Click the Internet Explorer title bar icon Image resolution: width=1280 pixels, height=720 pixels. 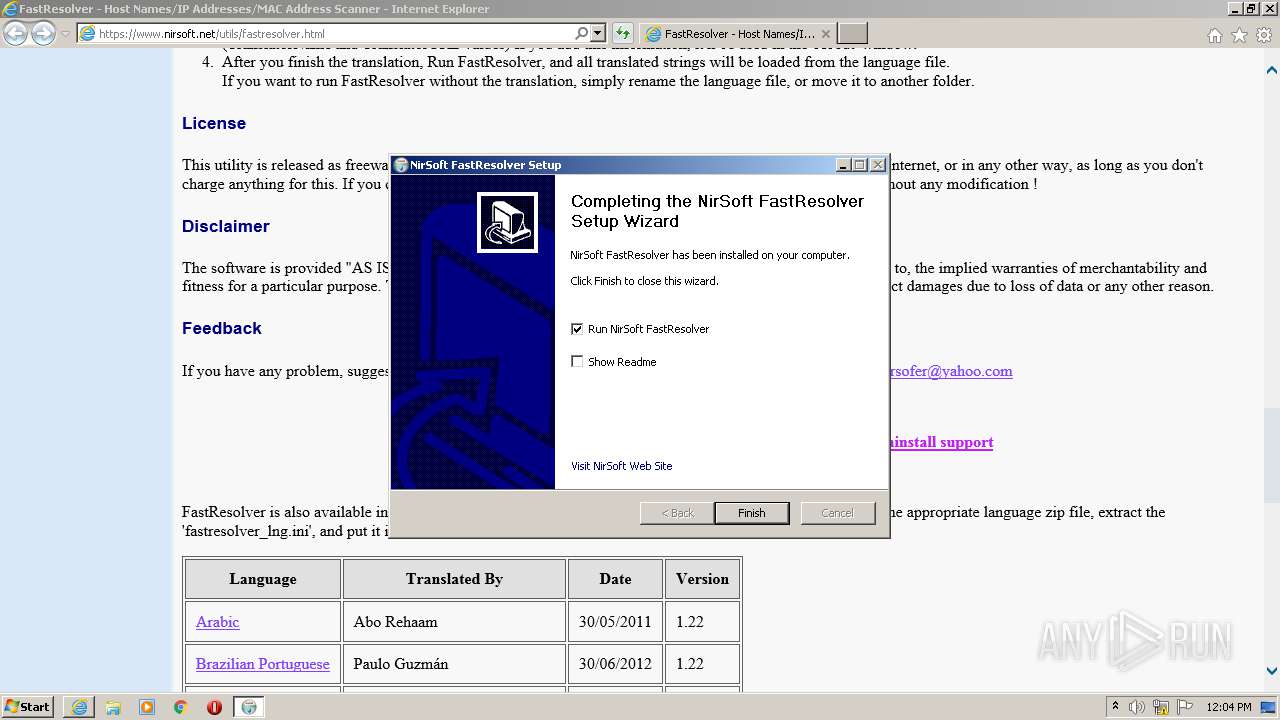pyautogui.click(x=10, y=9)
